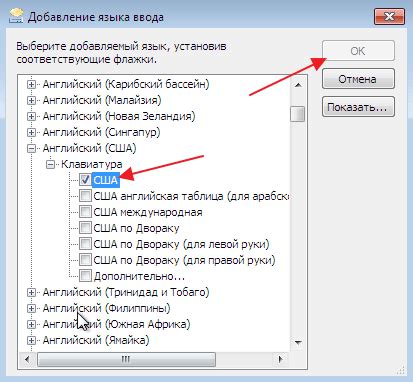This screenshot has height=382, width=413.
Task: Expand Английский (Сингапур) node
Action: [x=31, y=132]
